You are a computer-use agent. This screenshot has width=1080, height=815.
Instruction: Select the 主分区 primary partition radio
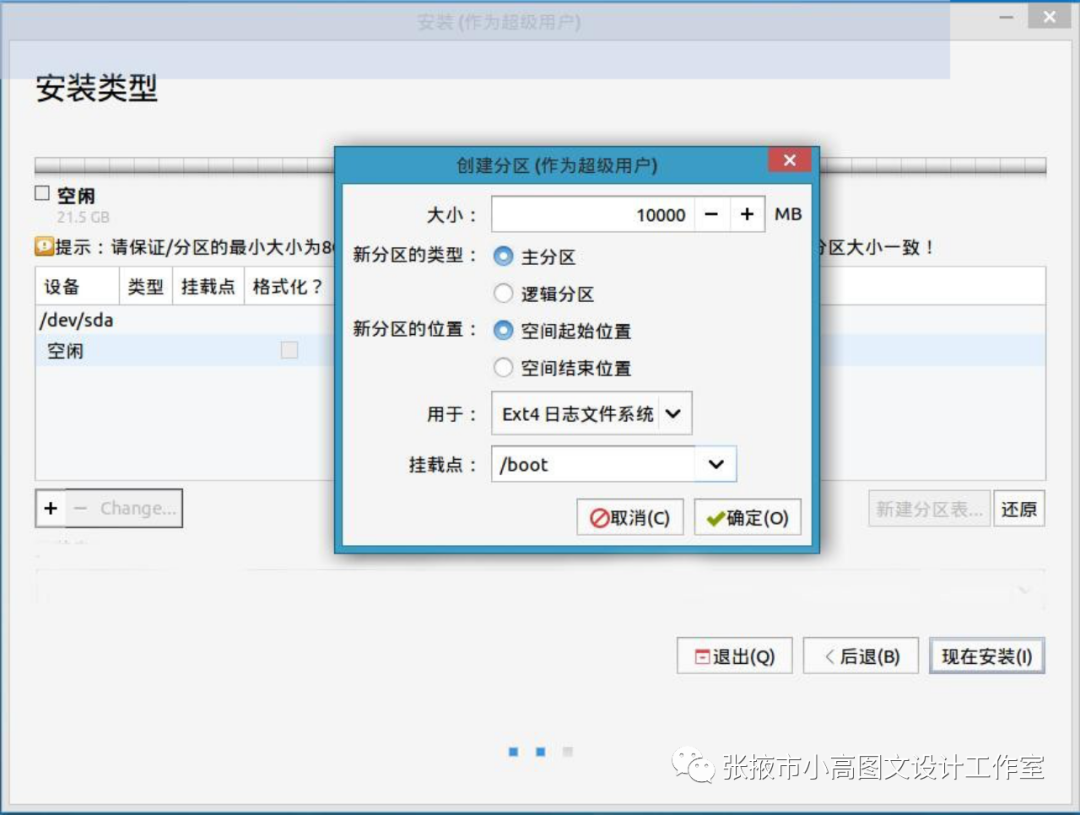[x=503, y=256]
